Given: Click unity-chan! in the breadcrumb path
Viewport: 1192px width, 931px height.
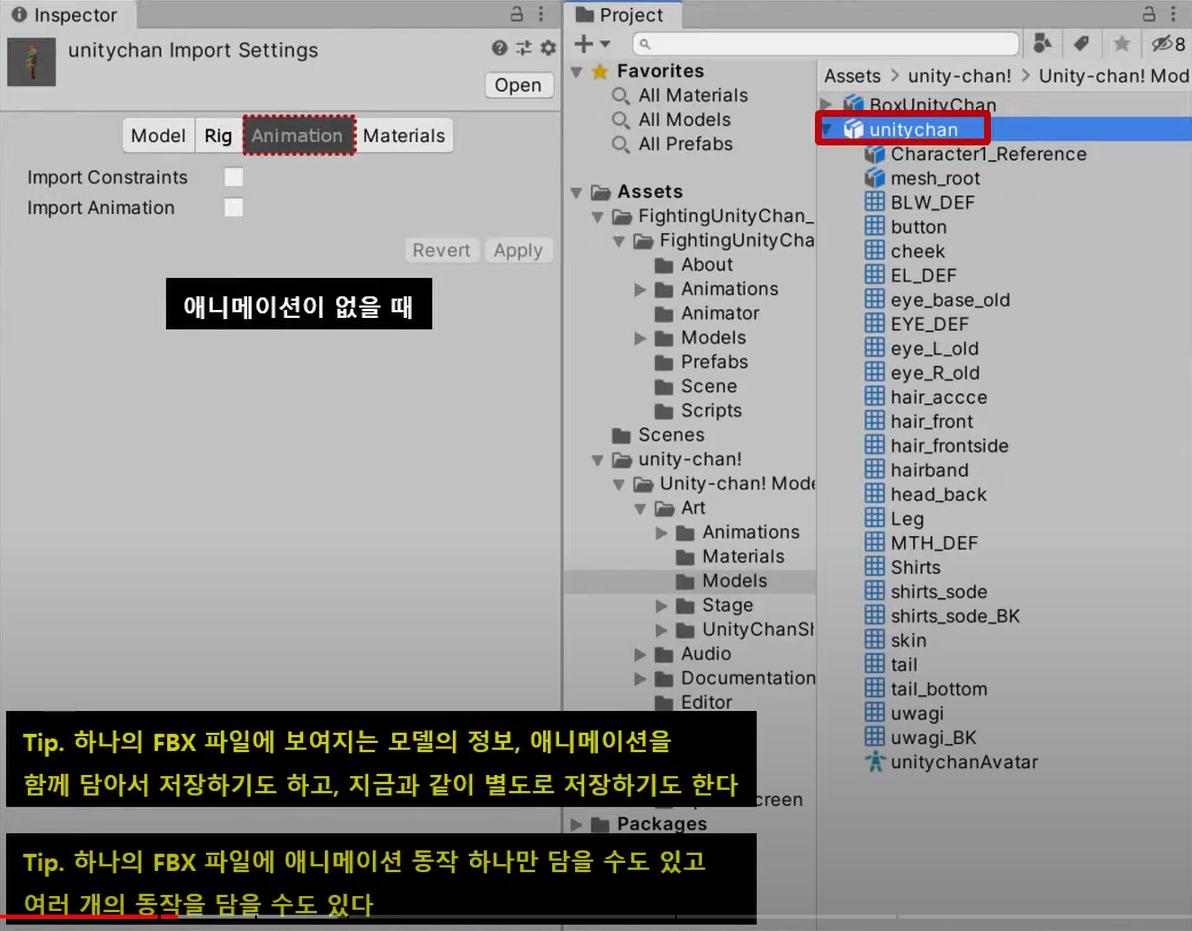Looking at the screenshot, I should [x=959, y=76].
